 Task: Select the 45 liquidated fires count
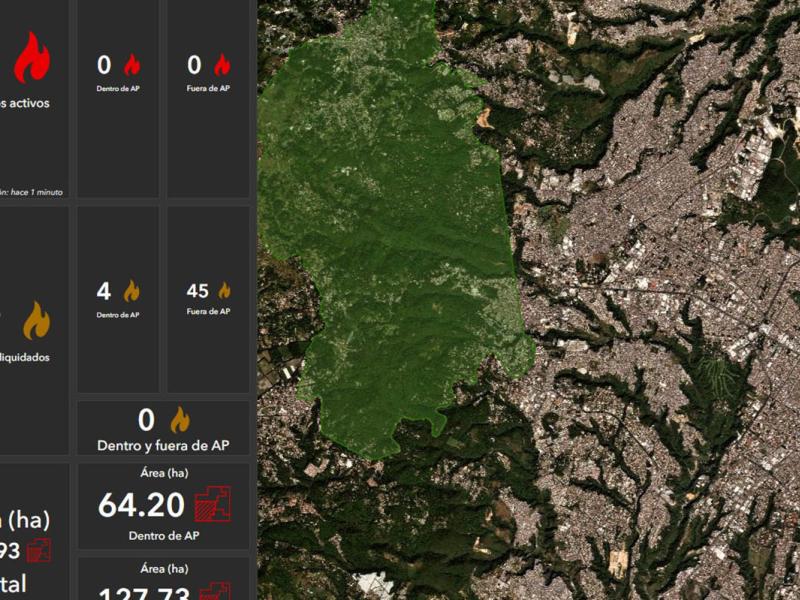(198, 291)
